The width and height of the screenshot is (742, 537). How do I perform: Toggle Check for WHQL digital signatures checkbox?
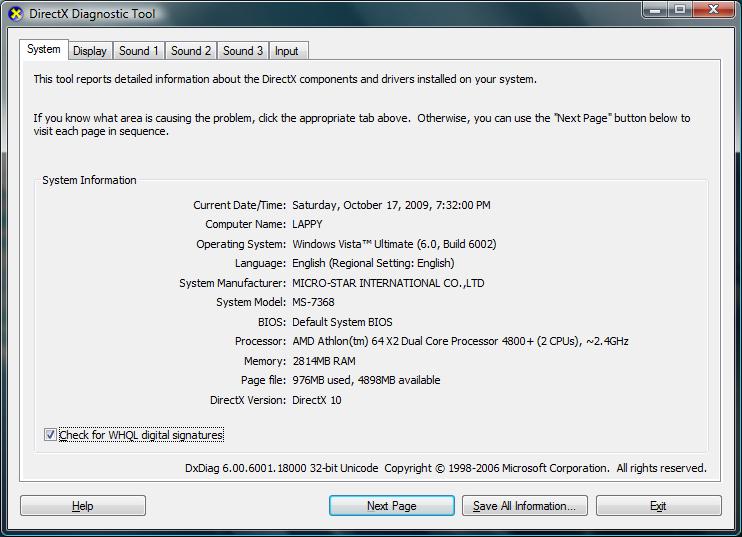pos(50,434)
